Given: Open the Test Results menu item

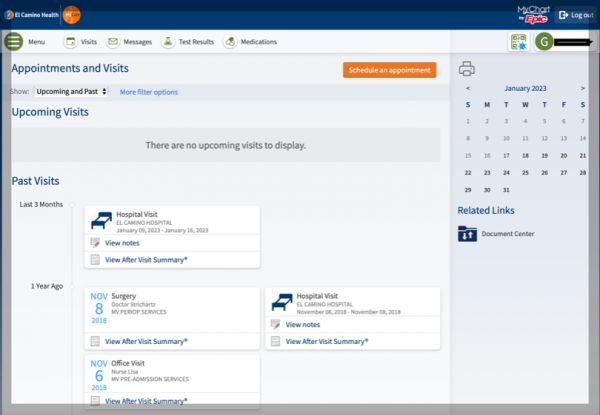Looking at the screenshot, I should (196, 42).
